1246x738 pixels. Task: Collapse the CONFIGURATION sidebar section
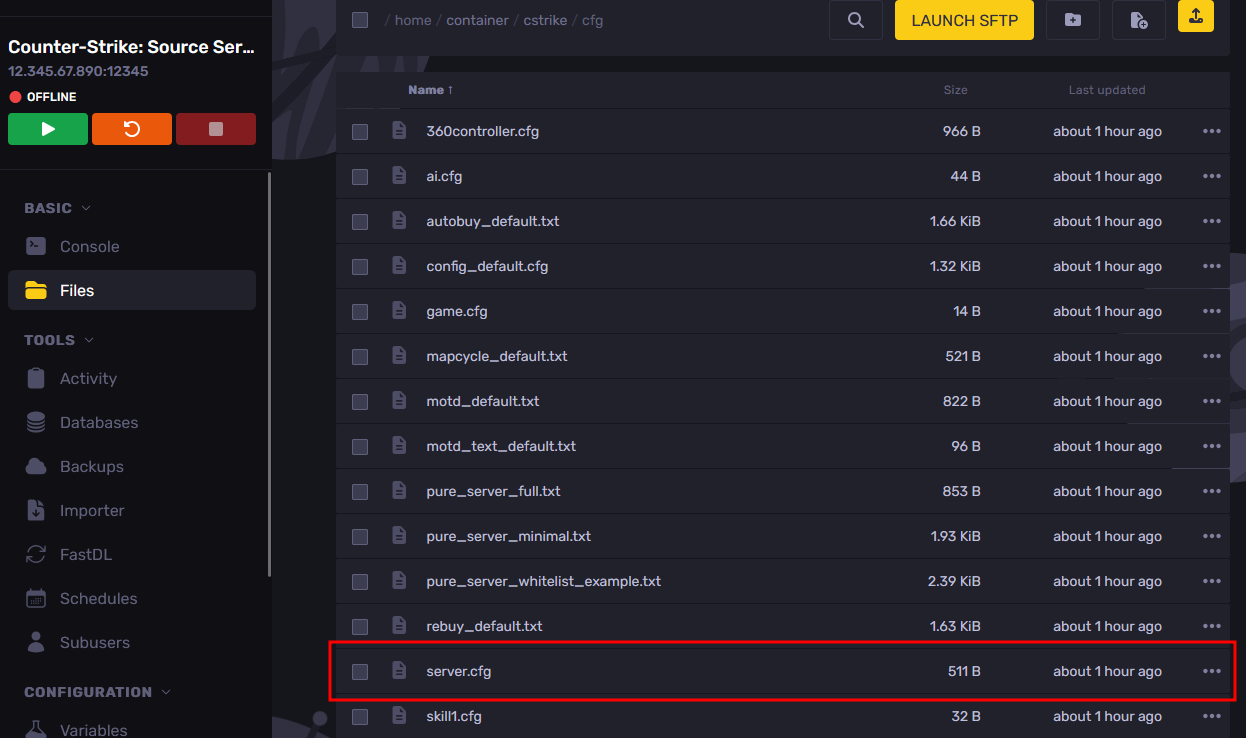(x=166, y=692)
